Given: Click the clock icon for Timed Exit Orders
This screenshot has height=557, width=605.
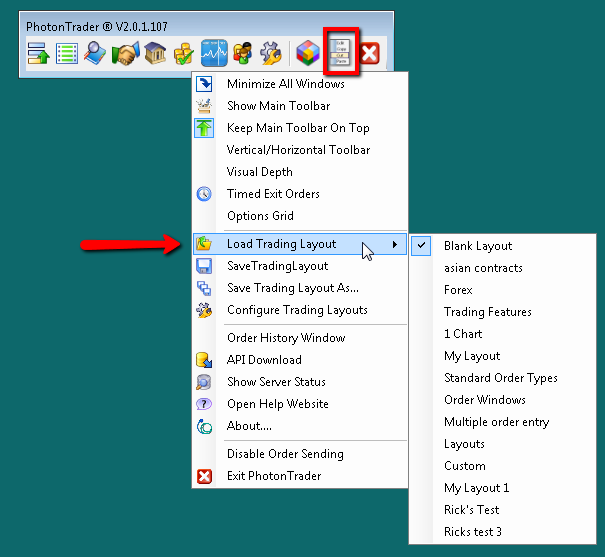Looking at the screenshot, I should coord(204,194).
